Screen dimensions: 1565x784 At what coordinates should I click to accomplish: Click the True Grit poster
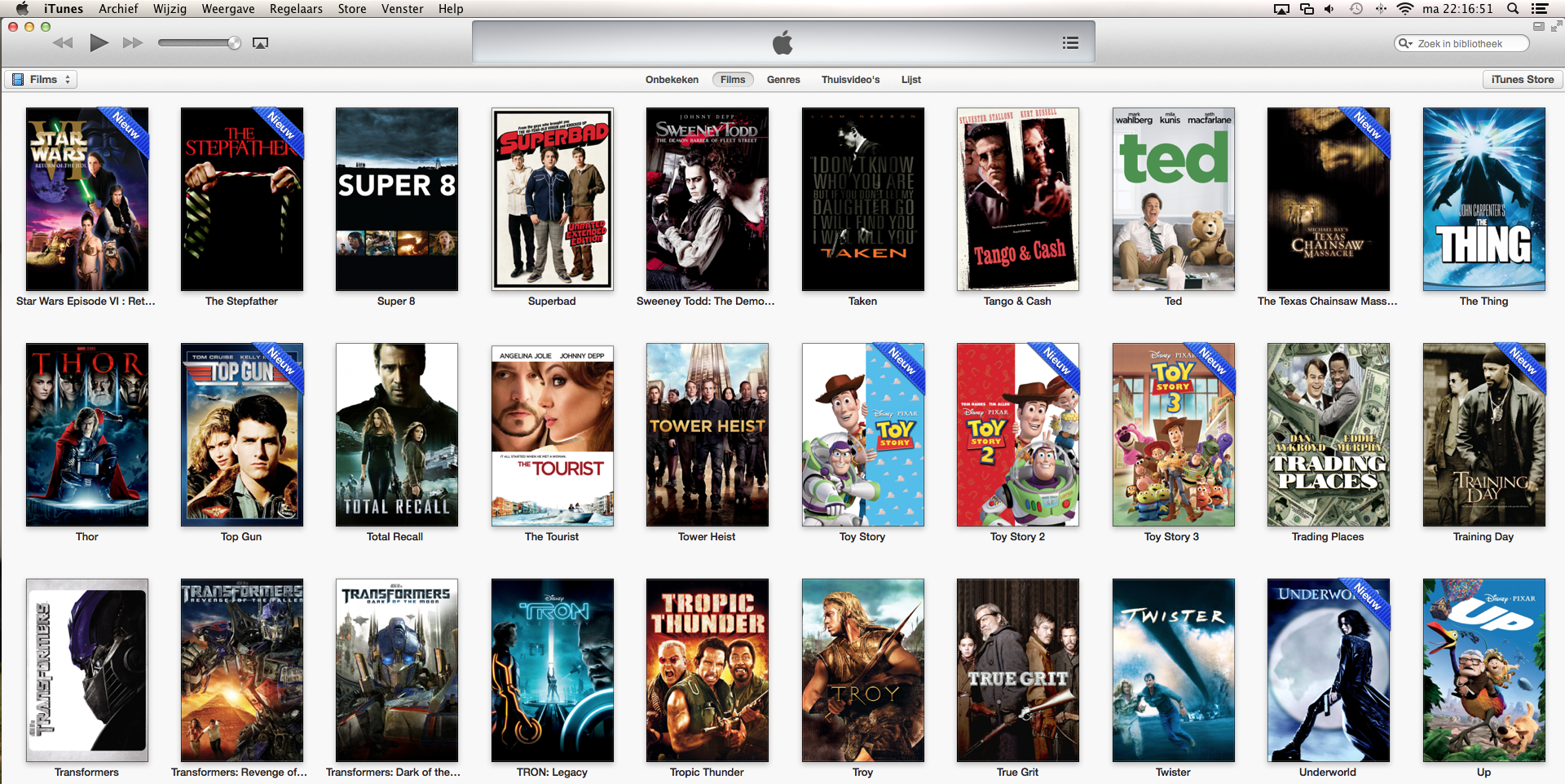click(1018, 670)
